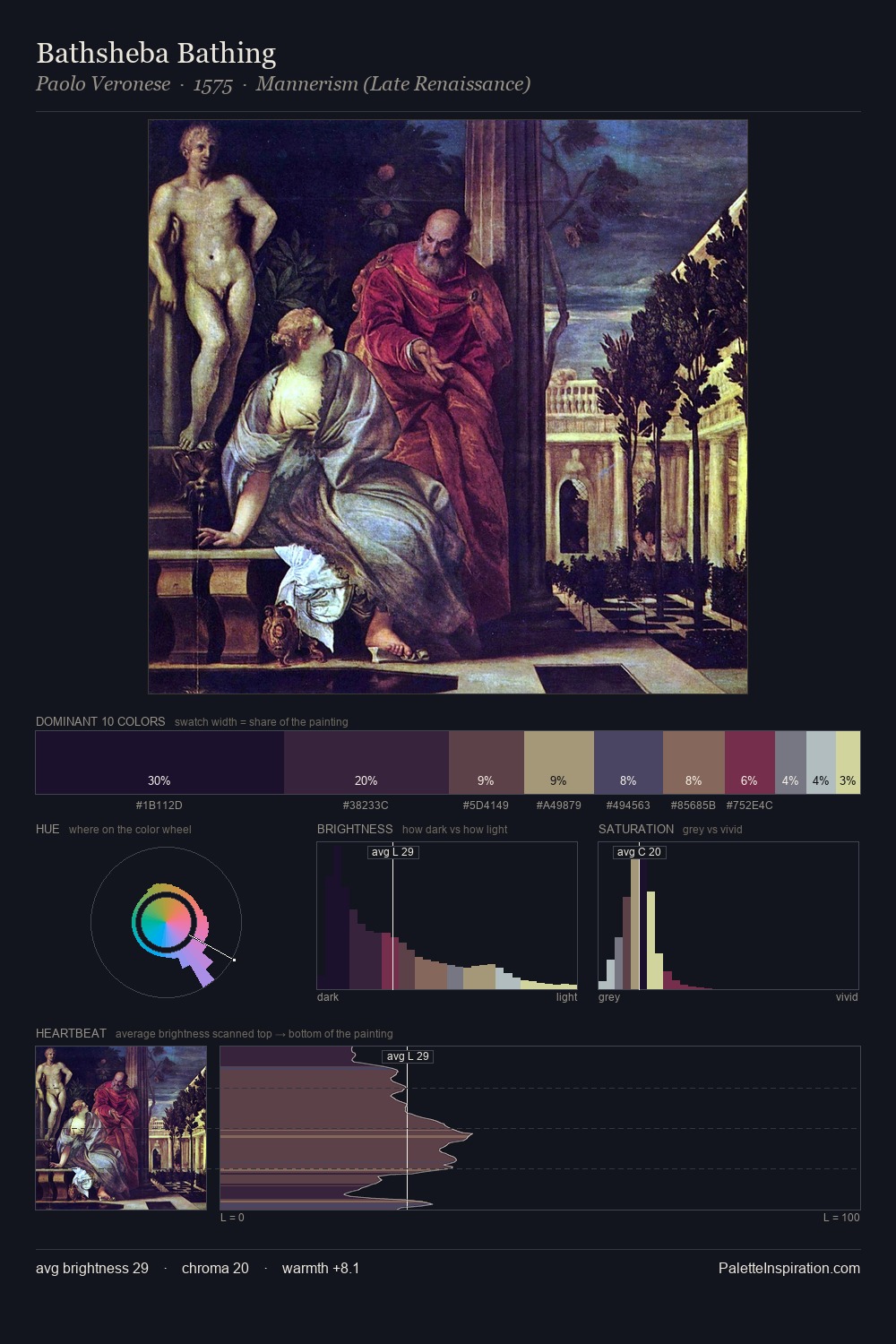Pick the 9% brownish-mauve swatch
This screenshot has width=896, height=1344.
(x=487, y=762)
